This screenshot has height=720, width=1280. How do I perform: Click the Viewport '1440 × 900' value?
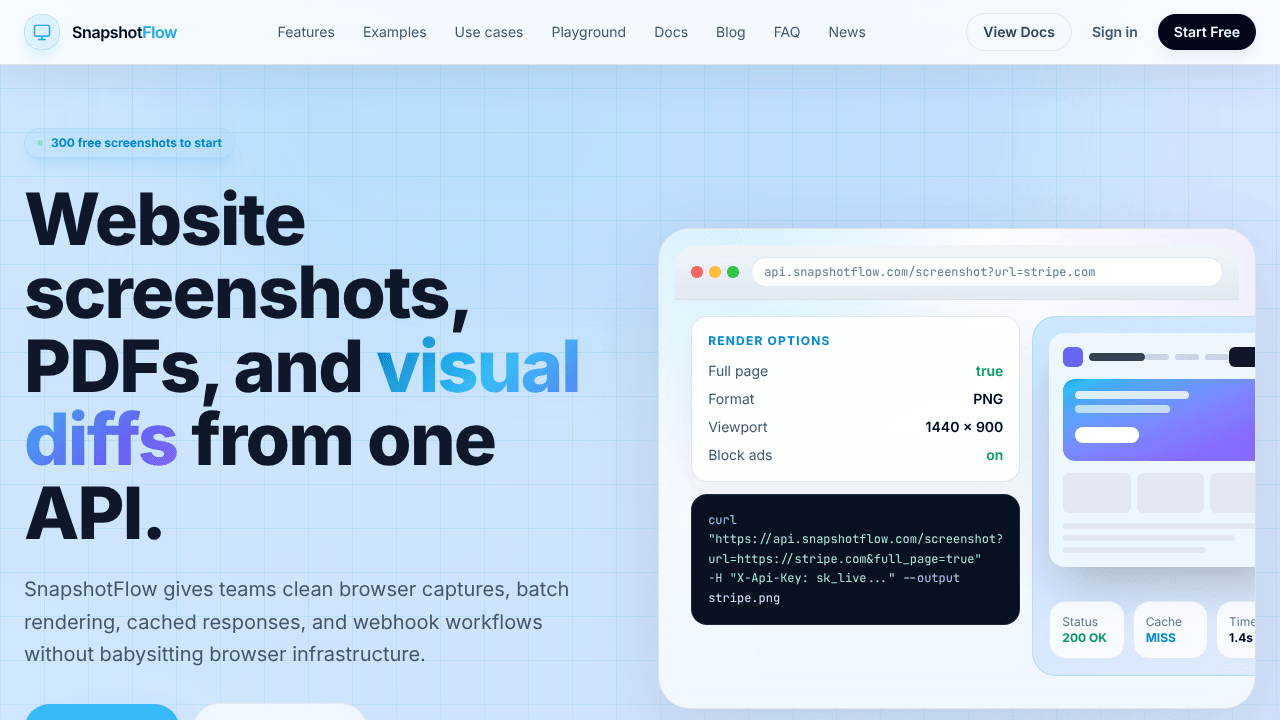tap(964, 427)
